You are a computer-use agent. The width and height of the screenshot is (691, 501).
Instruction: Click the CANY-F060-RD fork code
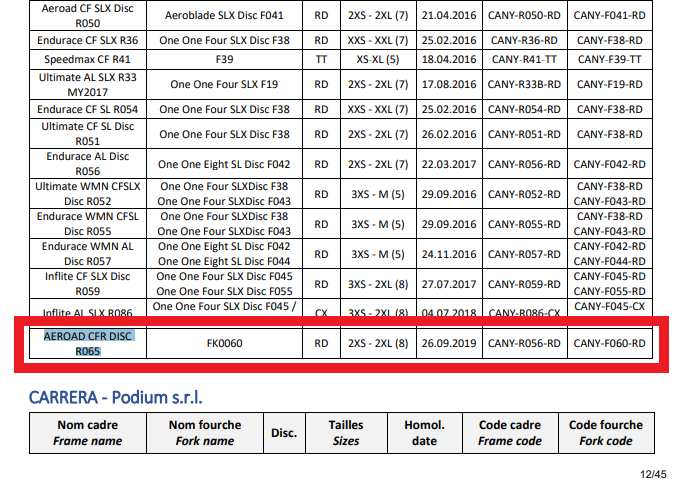click(609, 343)
